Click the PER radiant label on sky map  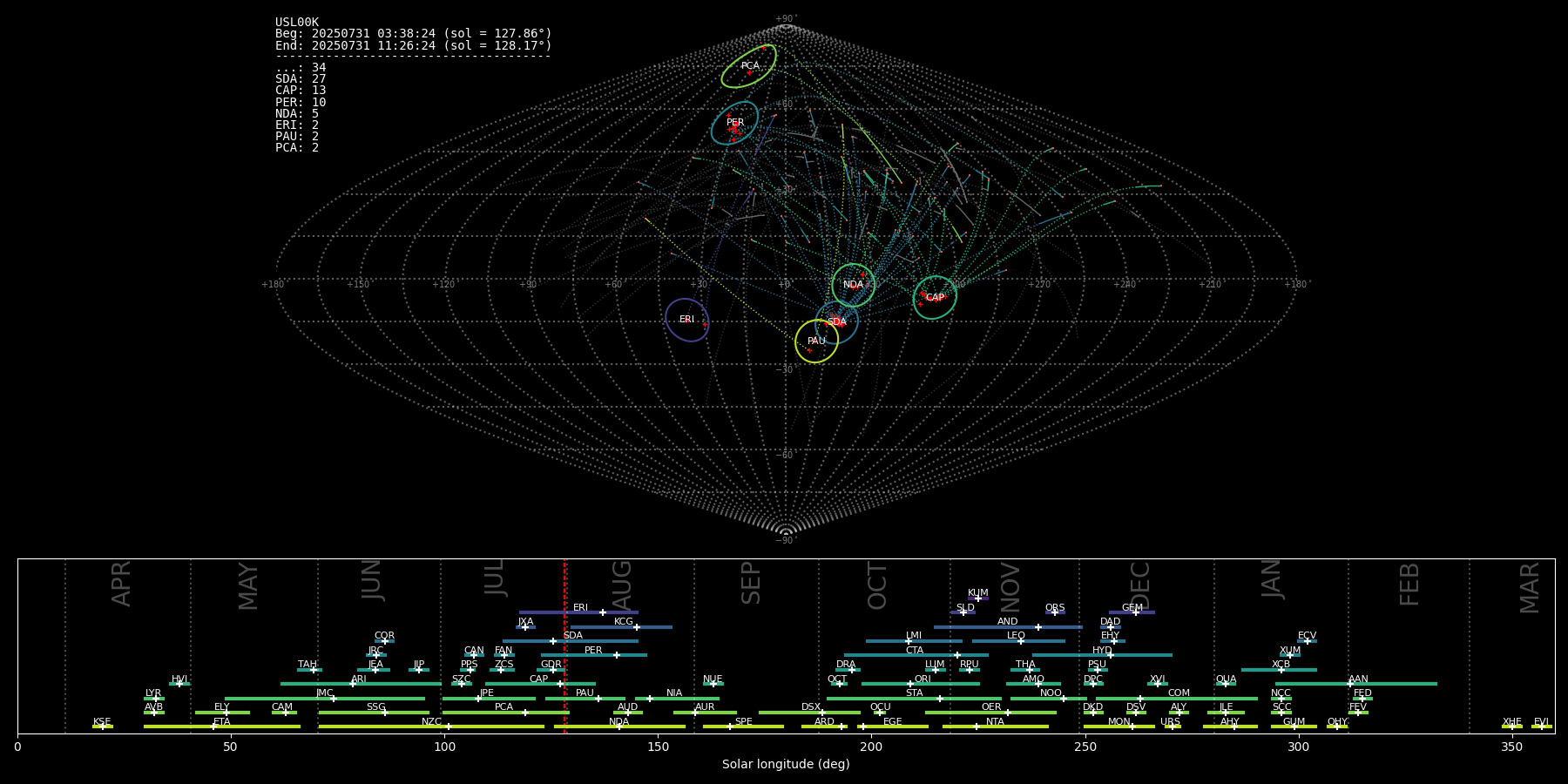tap(735, 123)
